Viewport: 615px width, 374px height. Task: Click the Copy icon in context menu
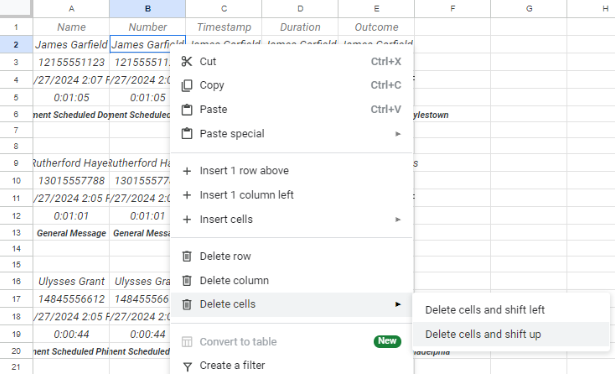click(187, 85)
